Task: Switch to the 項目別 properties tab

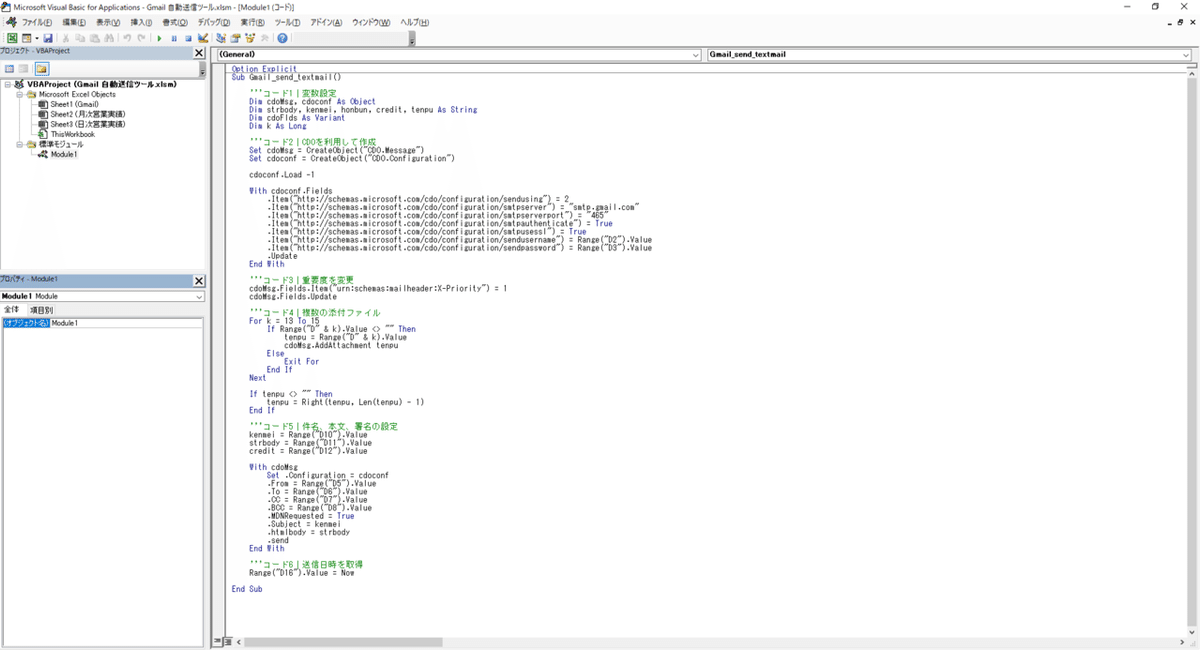Action: 41,310
